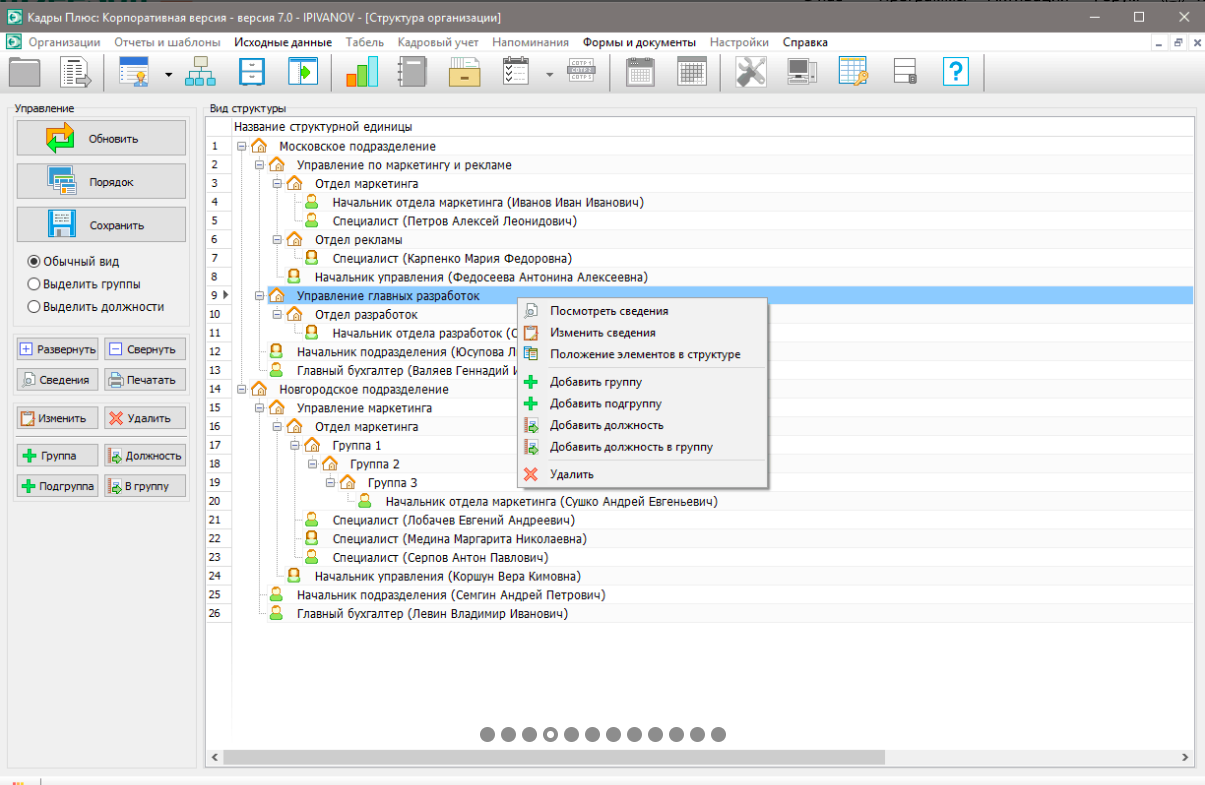Click the В группу button
Viewport: 1205px width, 785px height.
[x=145, y=486]
